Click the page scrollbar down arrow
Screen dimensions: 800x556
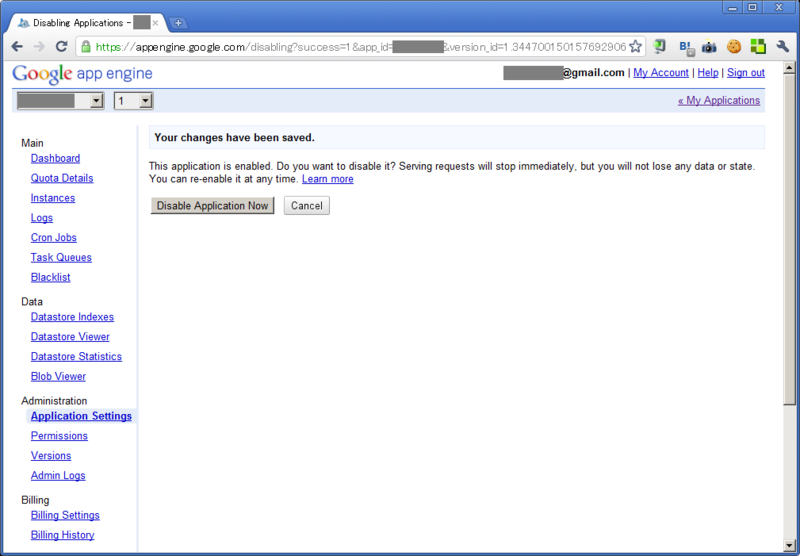pyautogui.click(x=789, y=545)
